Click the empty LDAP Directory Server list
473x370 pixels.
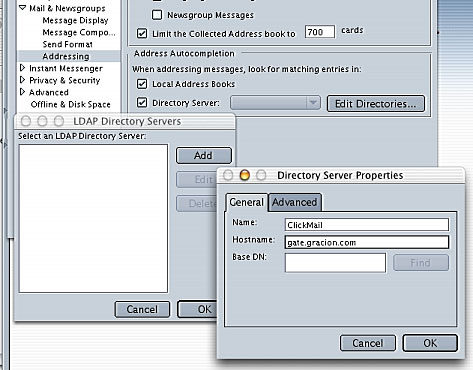93,218
